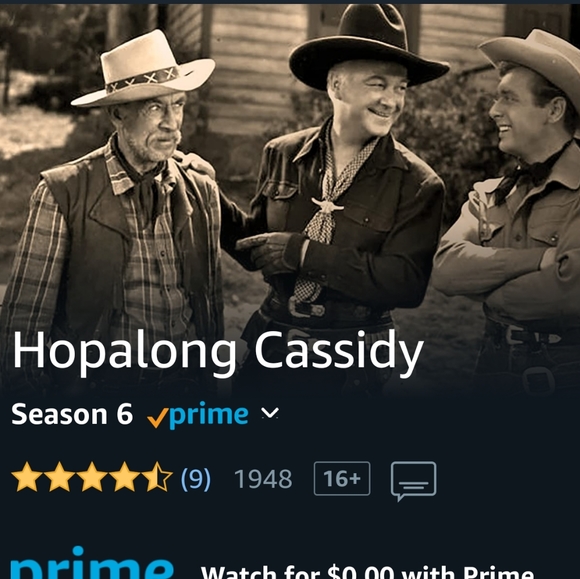
Task: Expand the season selector chevron
Action: (x=270, y=413)
